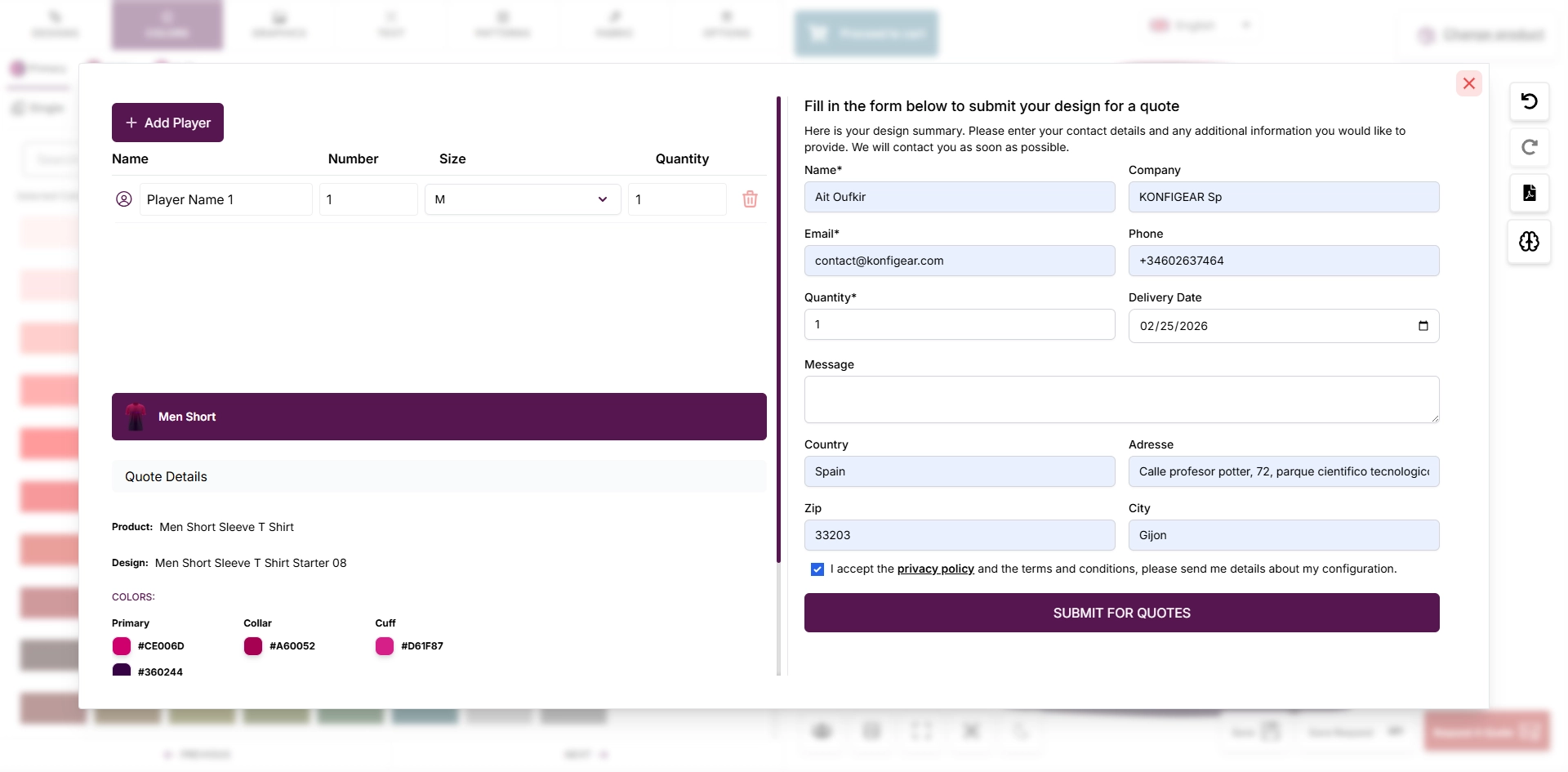Delete the Player Name 1 row

750,199
